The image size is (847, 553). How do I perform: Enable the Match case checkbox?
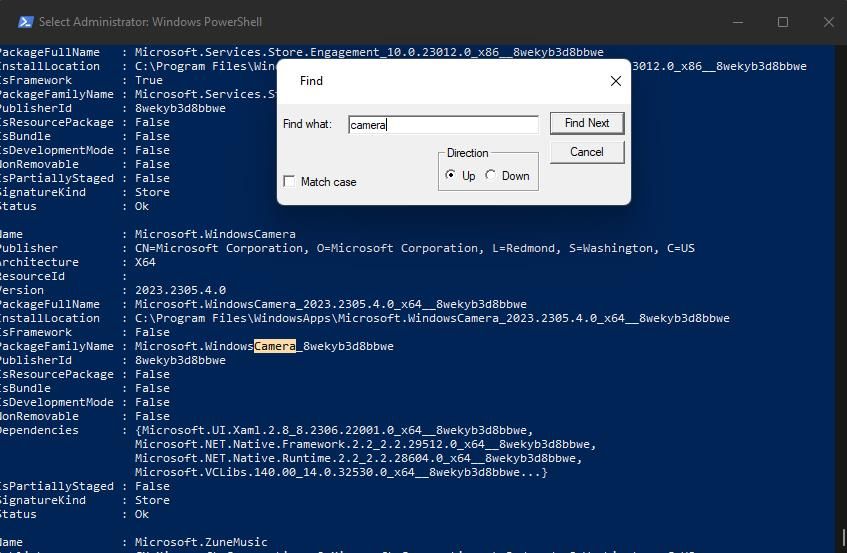pos(290,181)
